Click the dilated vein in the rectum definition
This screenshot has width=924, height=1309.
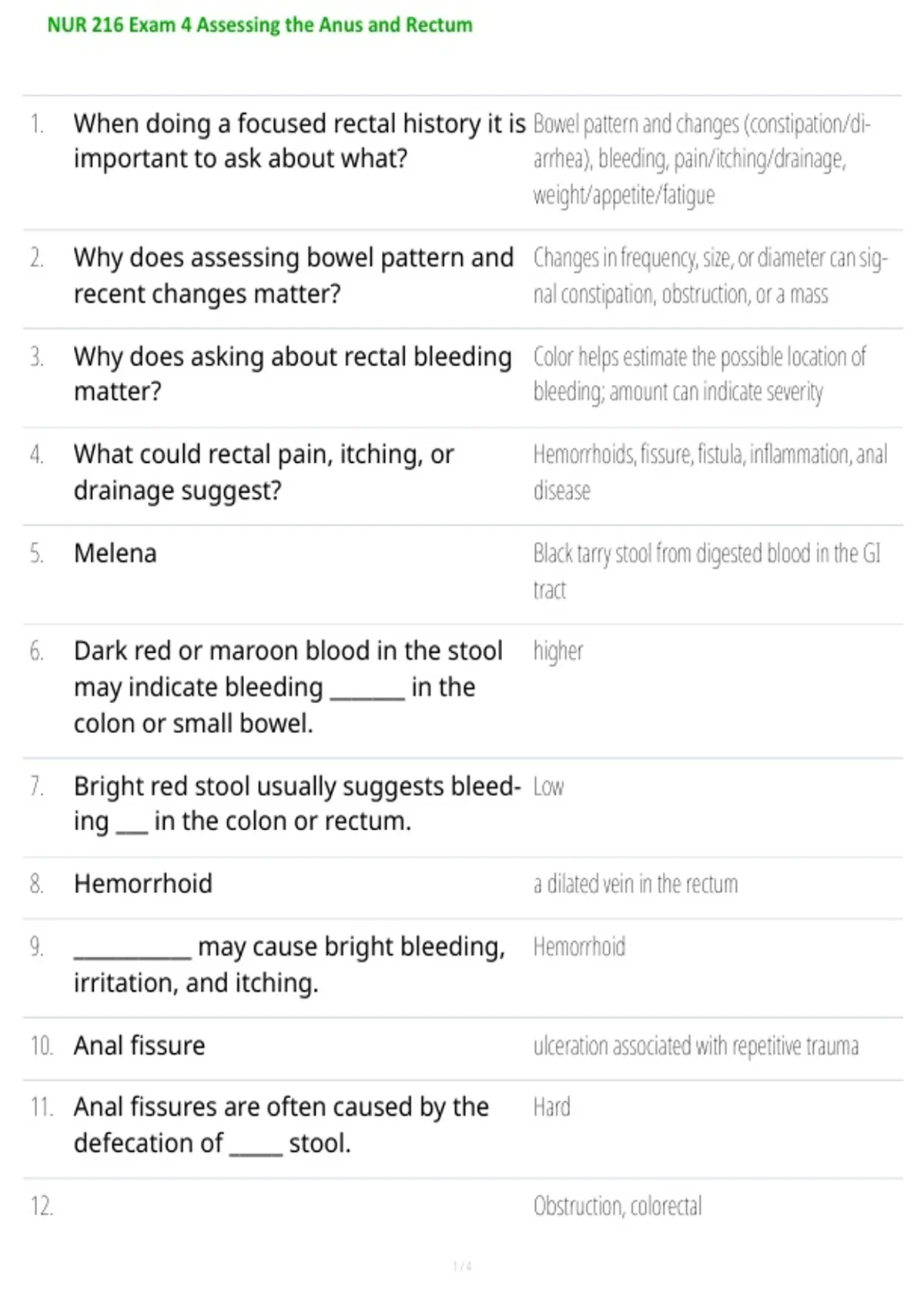(635, 884)
